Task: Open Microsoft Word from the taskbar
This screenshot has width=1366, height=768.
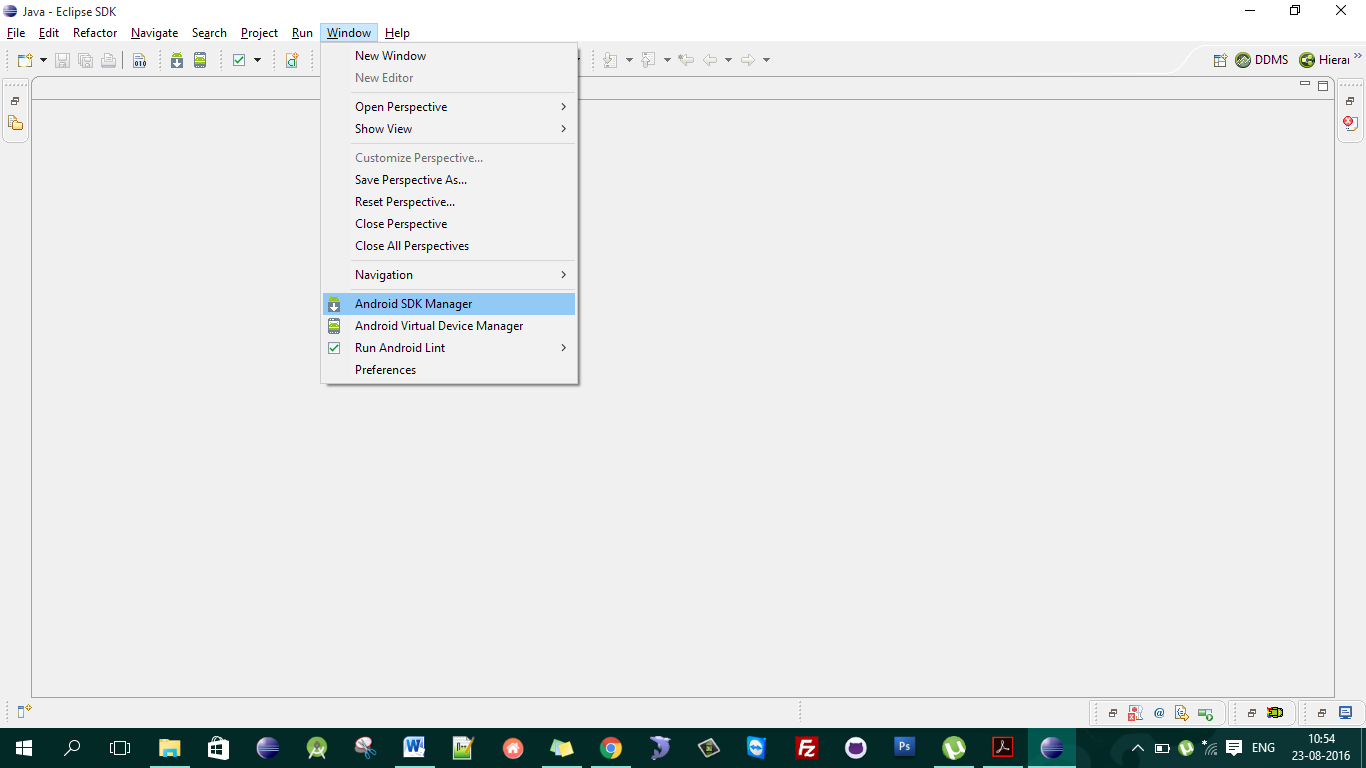Action: click(x=414, y=748)
